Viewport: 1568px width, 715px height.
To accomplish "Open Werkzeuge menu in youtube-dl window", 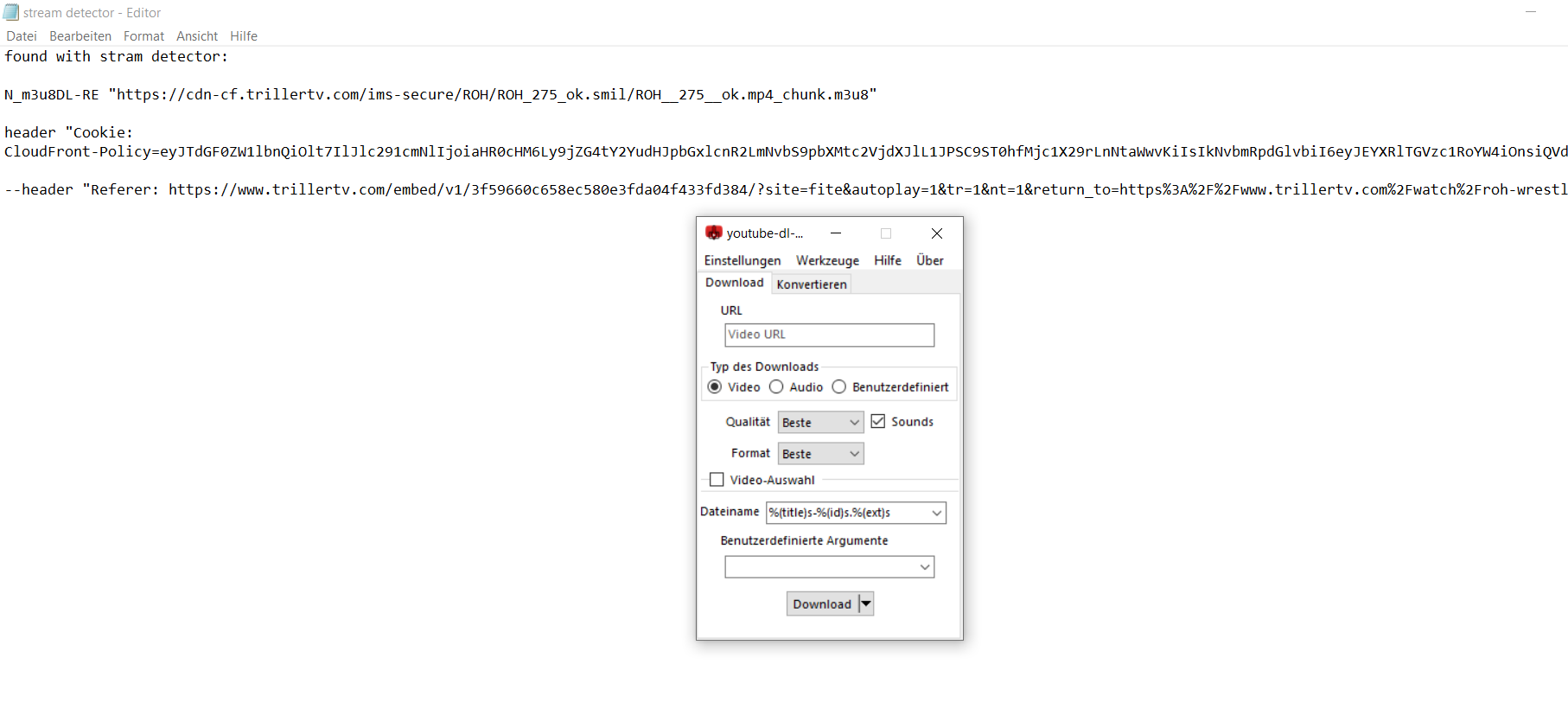I will click(x=827, y=260).
